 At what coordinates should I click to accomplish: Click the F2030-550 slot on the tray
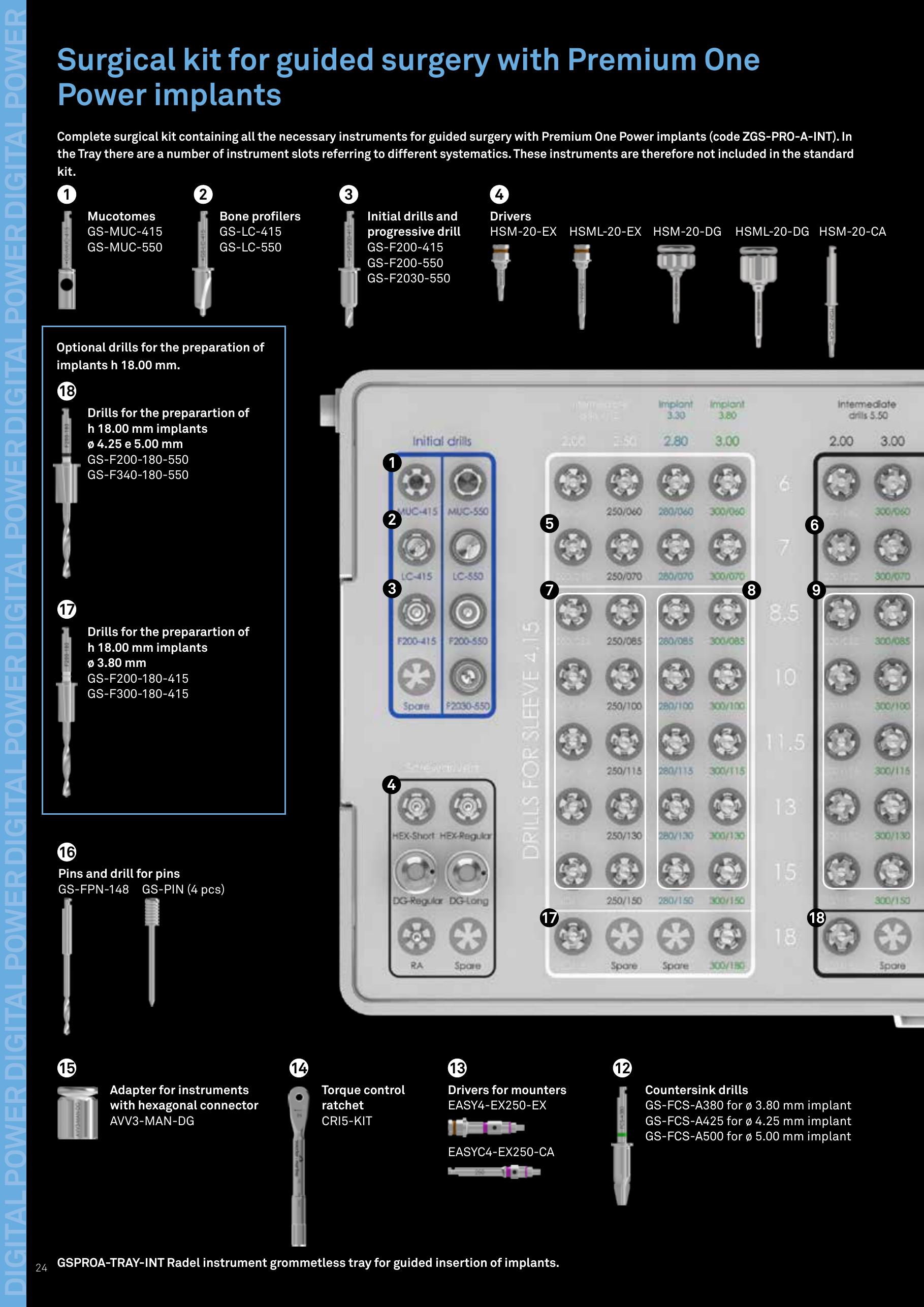pos(468,677)
